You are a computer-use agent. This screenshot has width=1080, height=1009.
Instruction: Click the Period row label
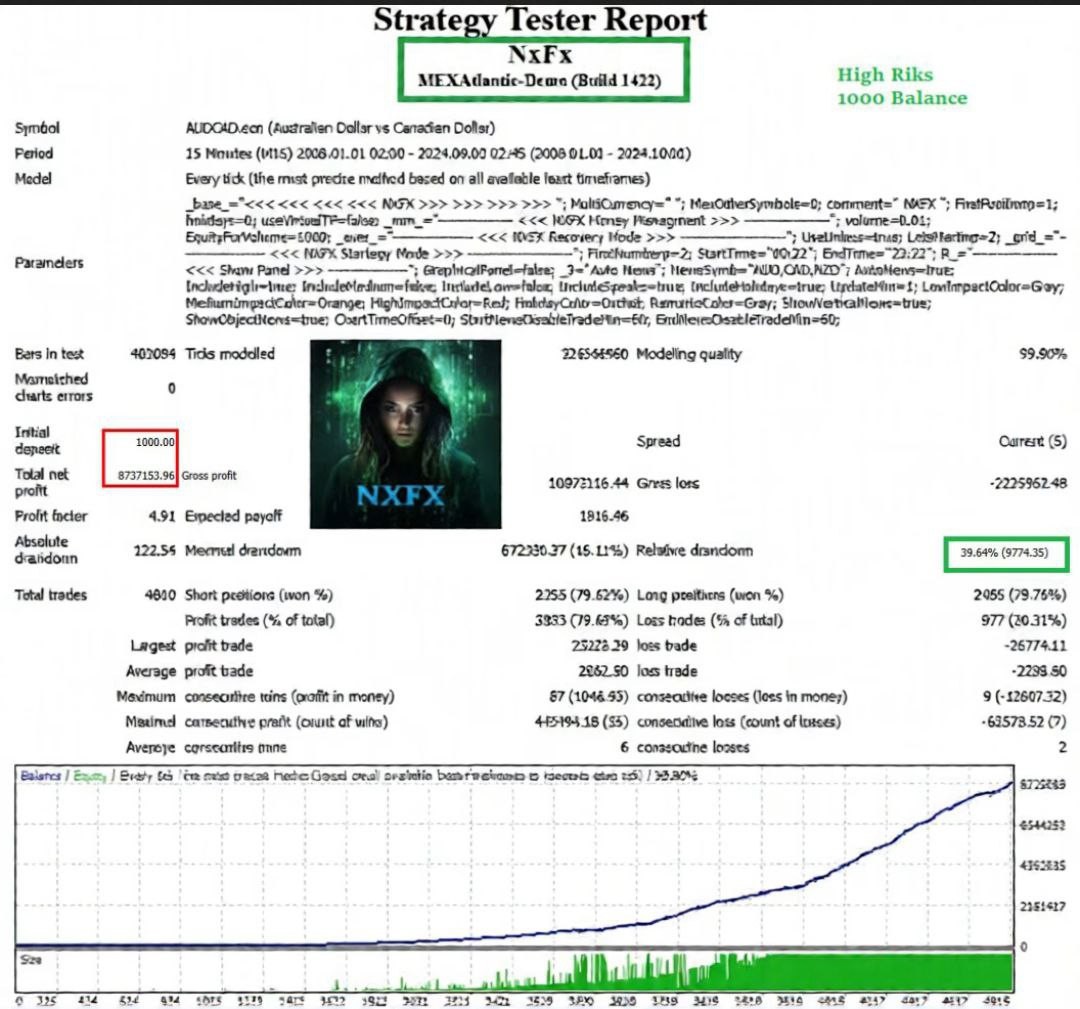(34, 153)
